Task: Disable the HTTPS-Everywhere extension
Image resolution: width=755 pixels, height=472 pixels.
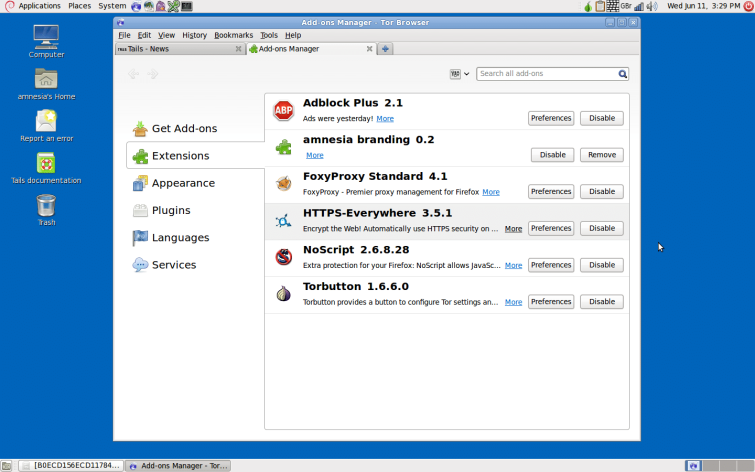Action: click(x=602, y=228)
